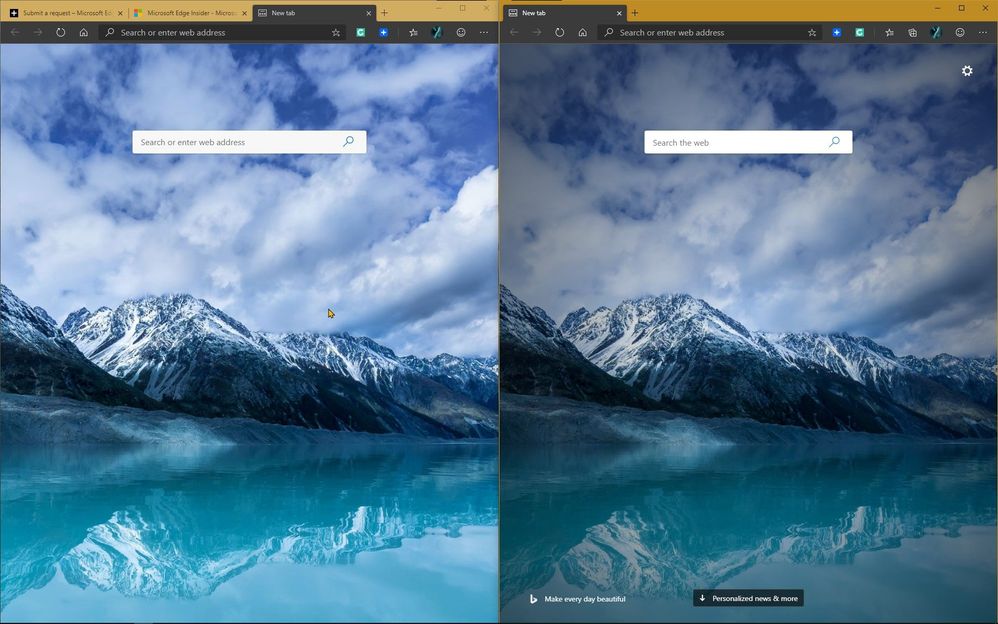Refresh the page in the right Edge window
Image resolution: width=998 pixels, height=624 pixels.
(x=559, y=32)
